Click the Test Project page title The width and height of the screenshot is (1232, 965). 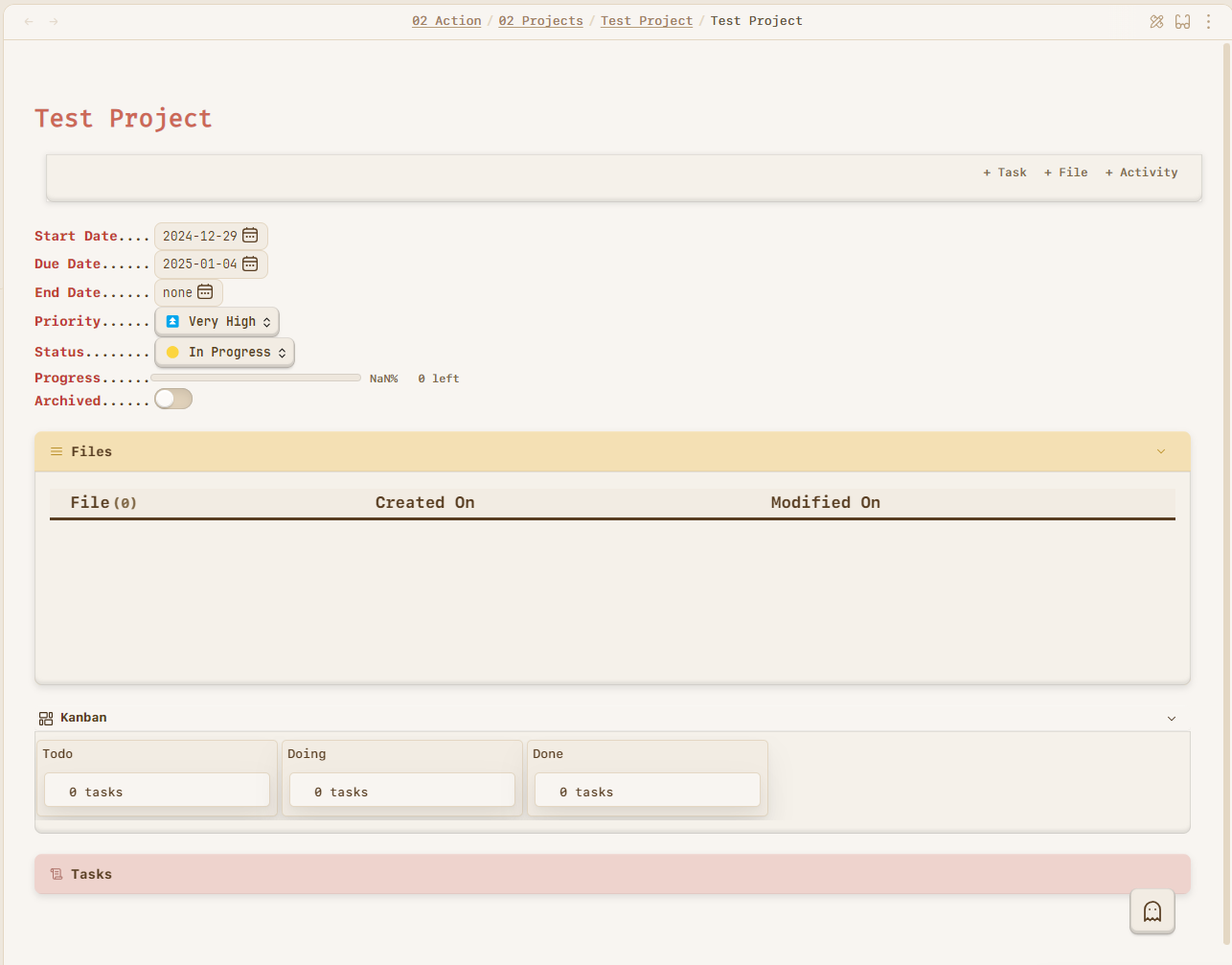[x=124, y=118]
